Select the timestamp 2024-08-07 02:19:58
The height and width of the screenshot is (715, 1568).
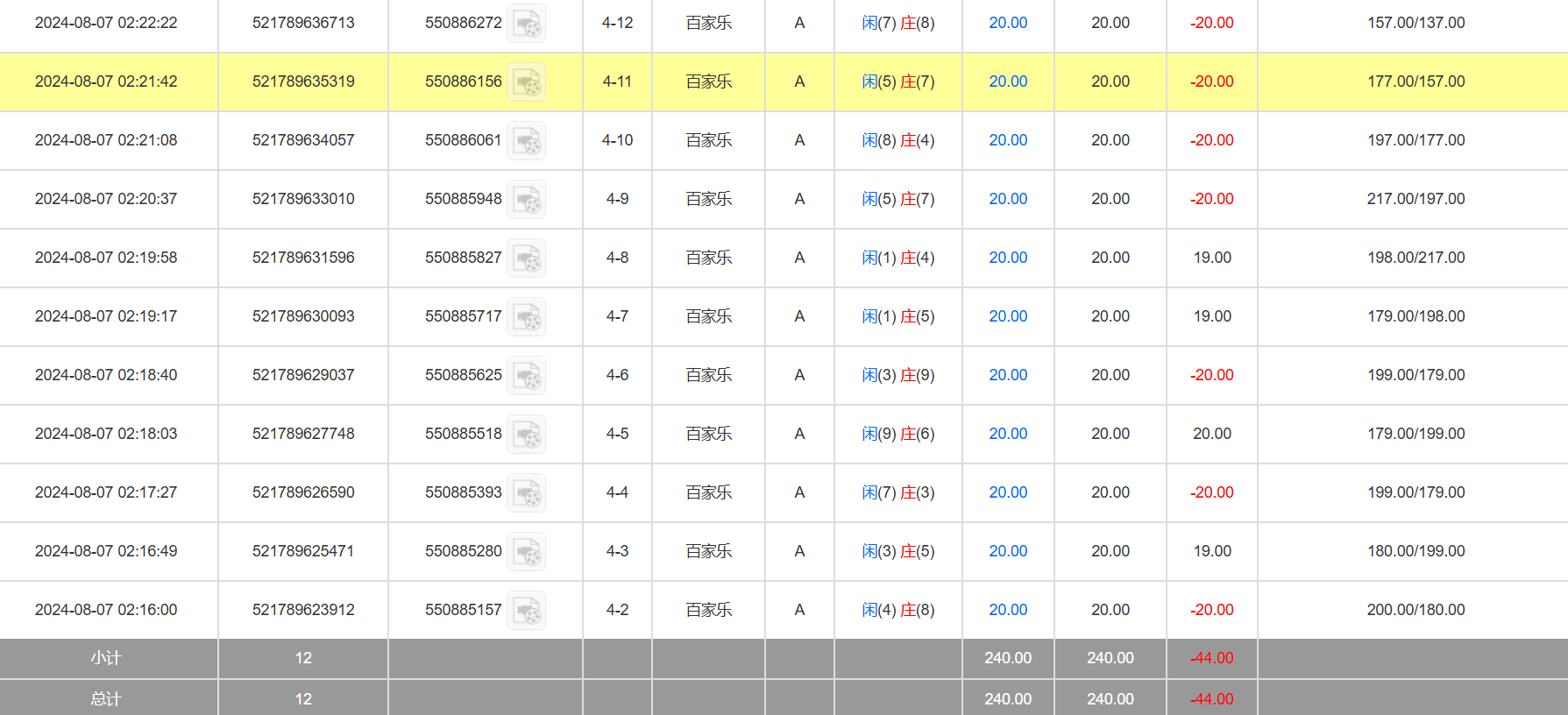click(x=106, y=258)
